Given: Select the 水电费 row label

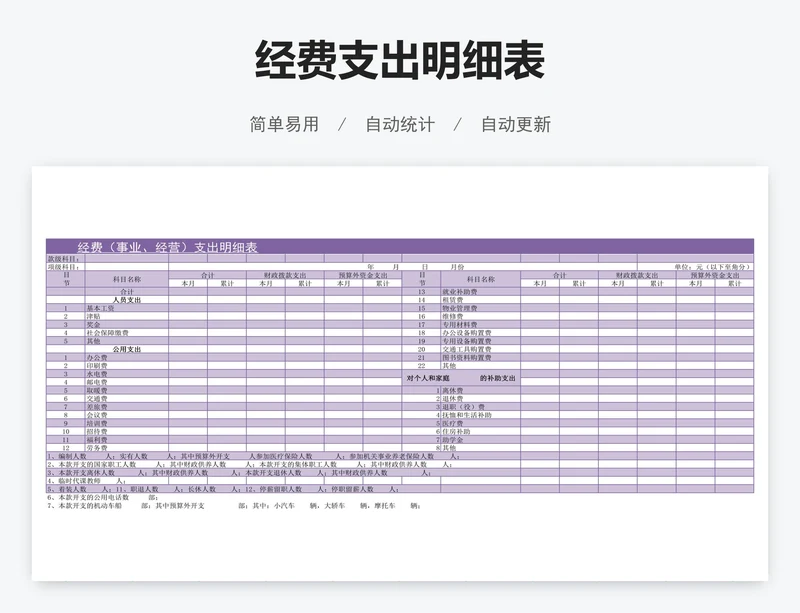Looking at the screenshot, I should [x=97, y=374].
